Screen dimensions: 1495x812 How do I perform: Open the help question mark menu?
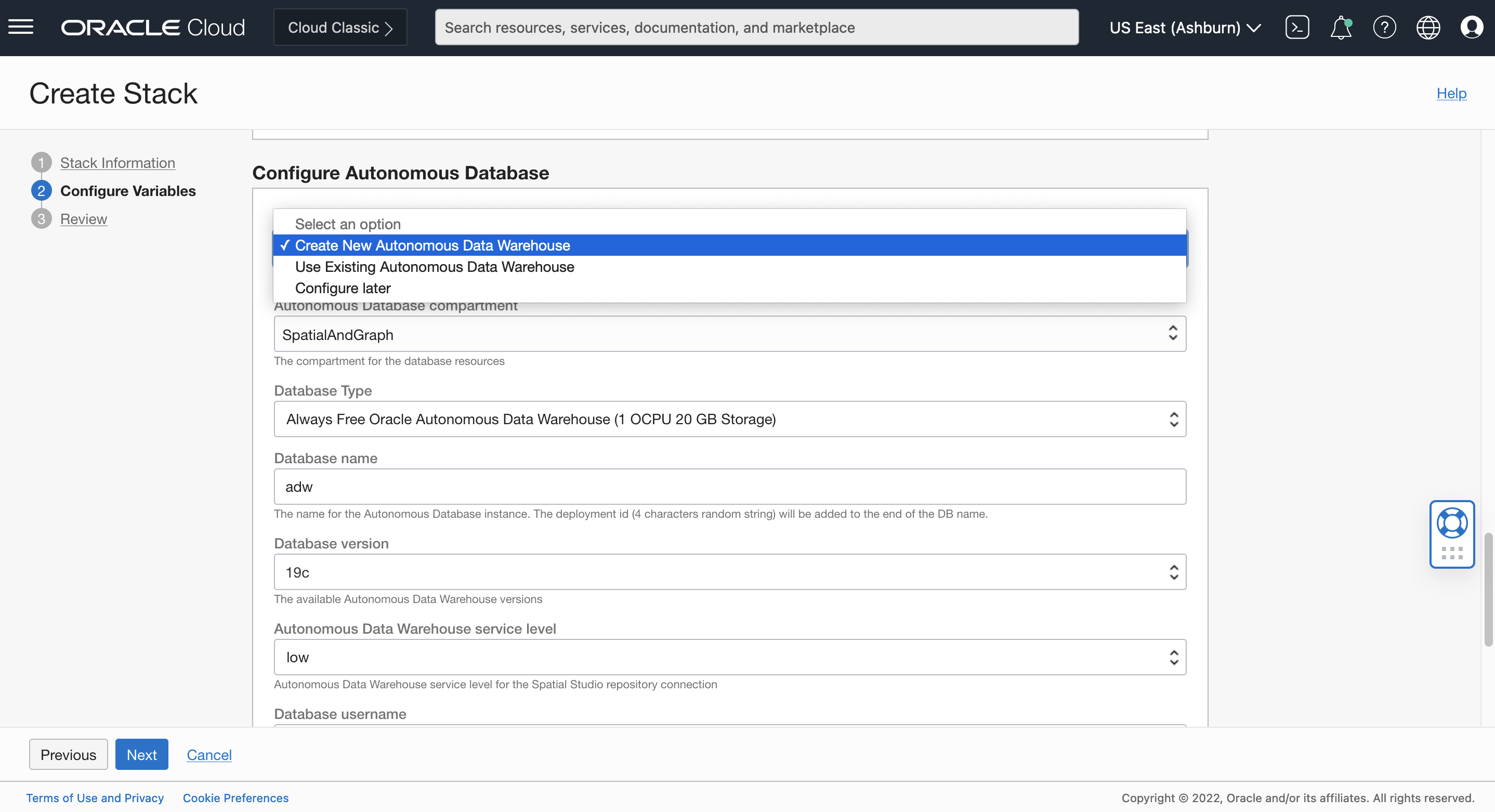(x=1385, y=27)
